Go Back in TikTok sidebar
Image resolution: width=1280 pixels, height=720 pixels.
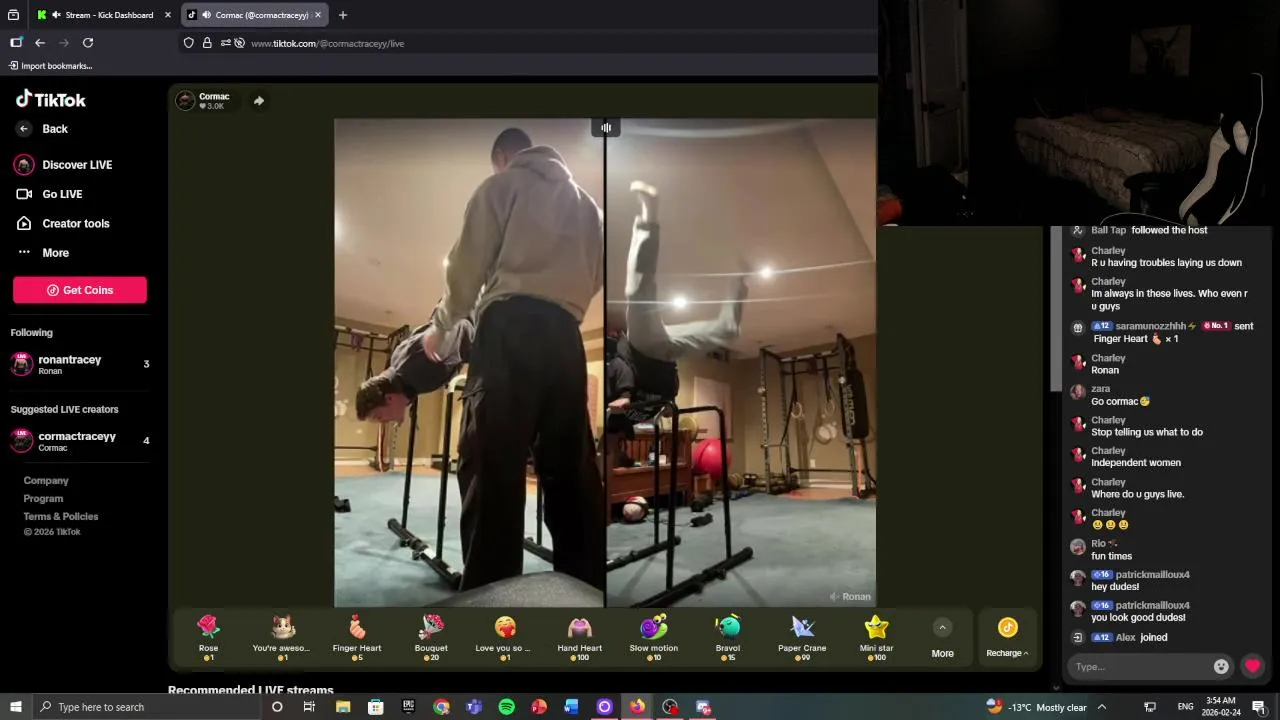click(x=43, y=129)
